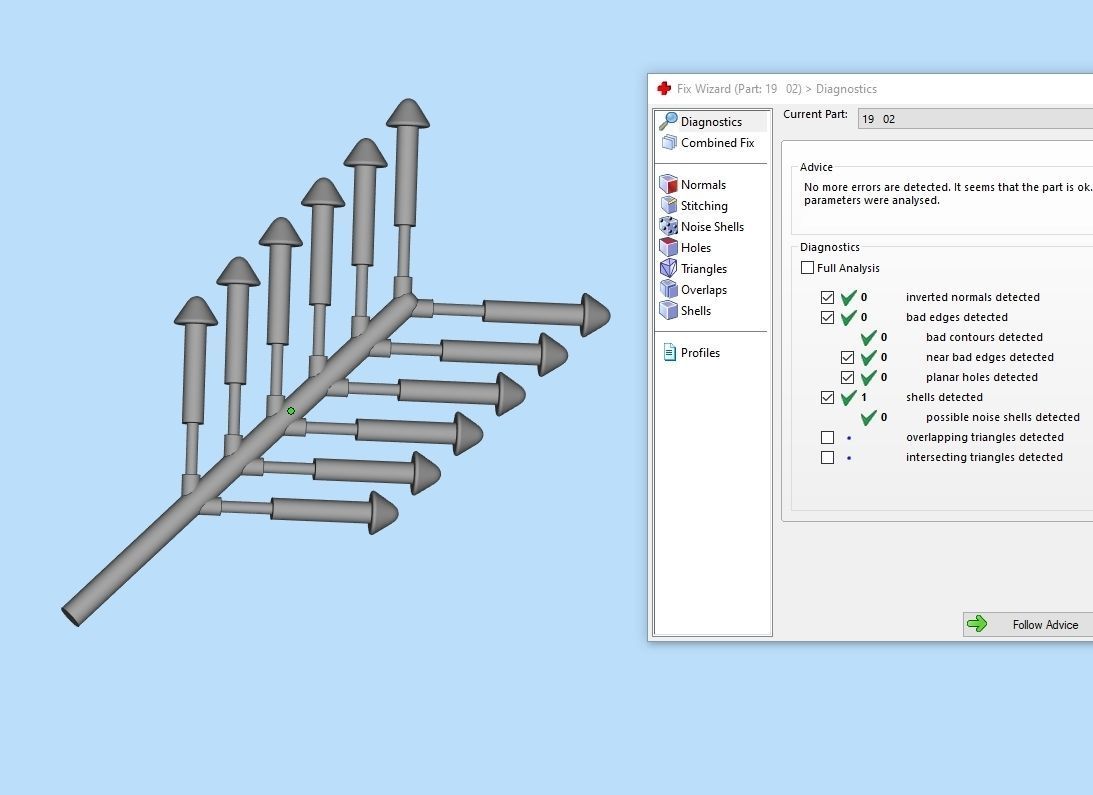Click the 'overlapping triangles detected' label
Screen dimensions: 1093x795
984,437
